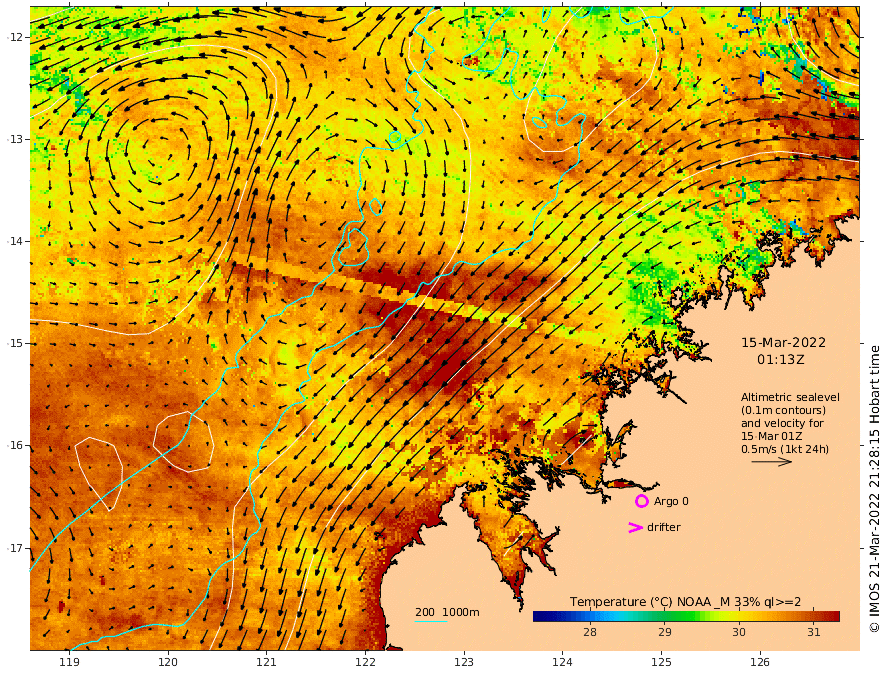The width and height of the screenshot is (880, 680).
Task: Click the 15 Mar 01Z text line
Action: pyautogui.click(x=772, y=436)
